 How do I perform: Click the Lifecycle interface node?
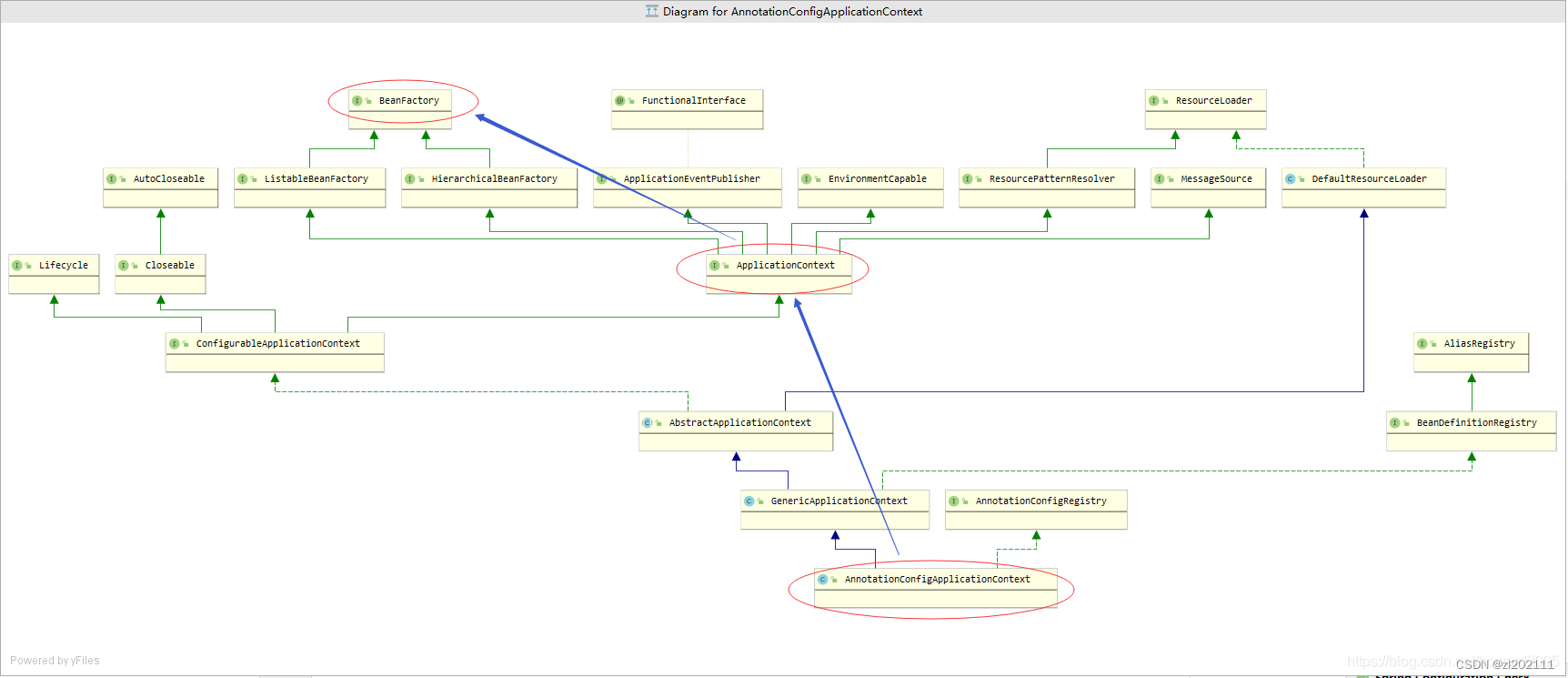(54, 274)
